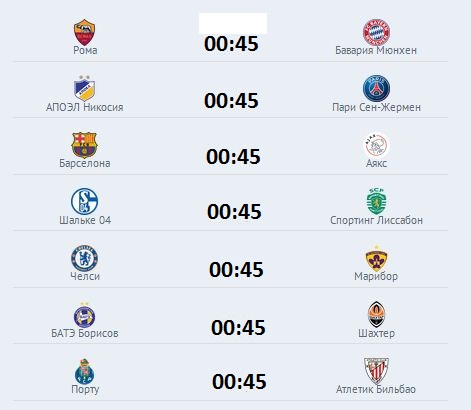The width and height of the screenshot is (471, 410).
Task: Open the Атлетик Бильбао team link
Action: pyautogui.click(x=376, y=389)
